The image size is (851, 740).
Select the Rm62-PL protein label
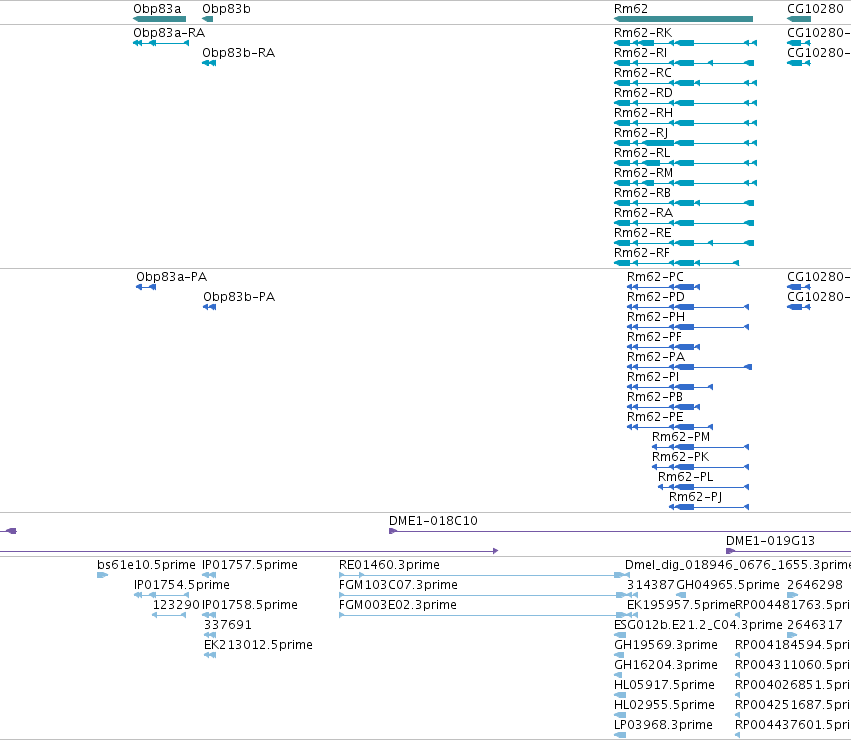pyautogui.click(x=685, y=477)
